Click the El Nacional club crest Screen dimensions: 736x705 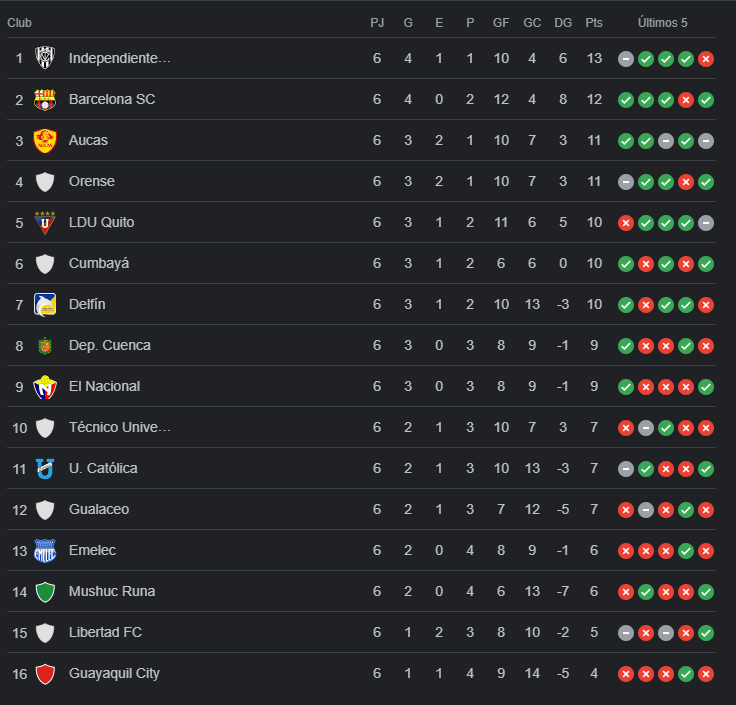[45, 386]
